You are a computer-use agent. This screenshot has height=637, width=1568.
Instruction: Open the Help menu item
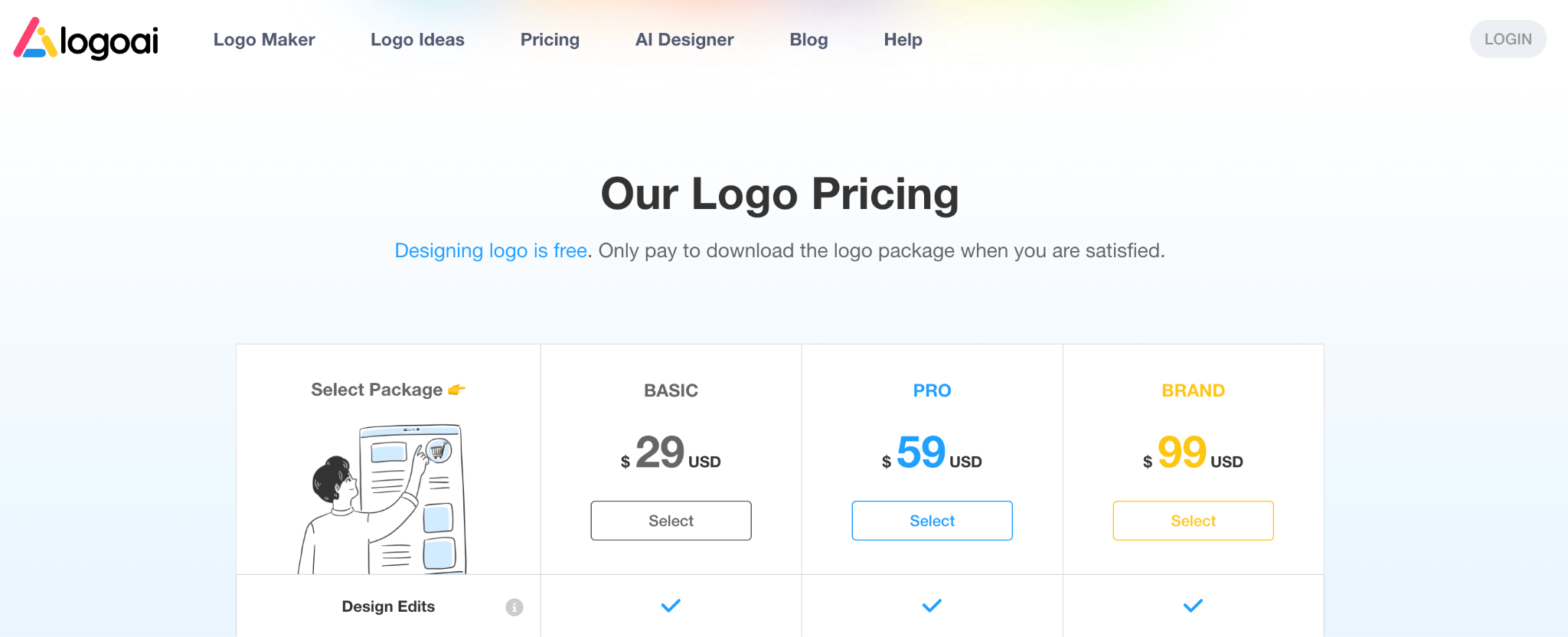click(x=903, y=40)
